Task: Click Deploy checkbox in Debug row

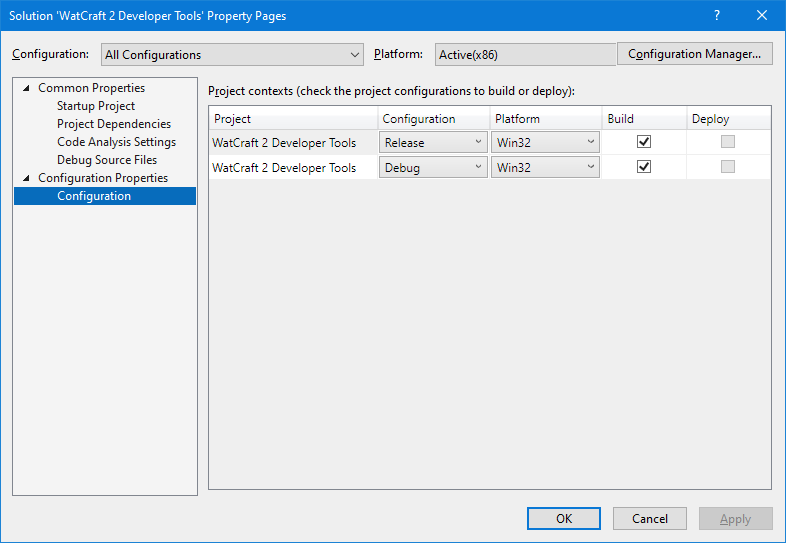Action: point(728,166)
